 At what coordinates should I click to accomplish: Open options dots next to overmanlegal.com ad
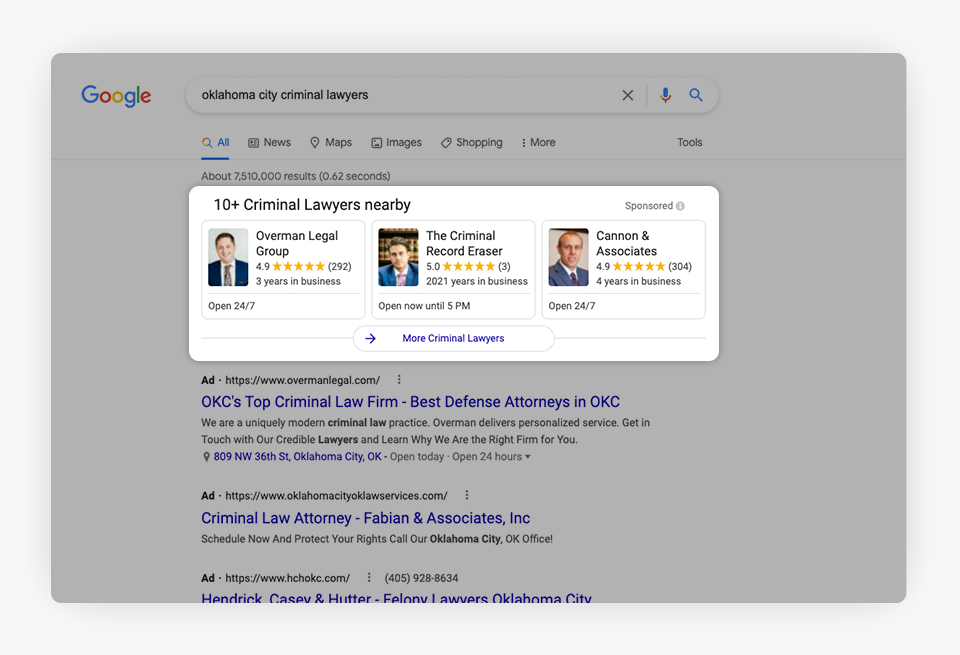click(x=399, y=380)
